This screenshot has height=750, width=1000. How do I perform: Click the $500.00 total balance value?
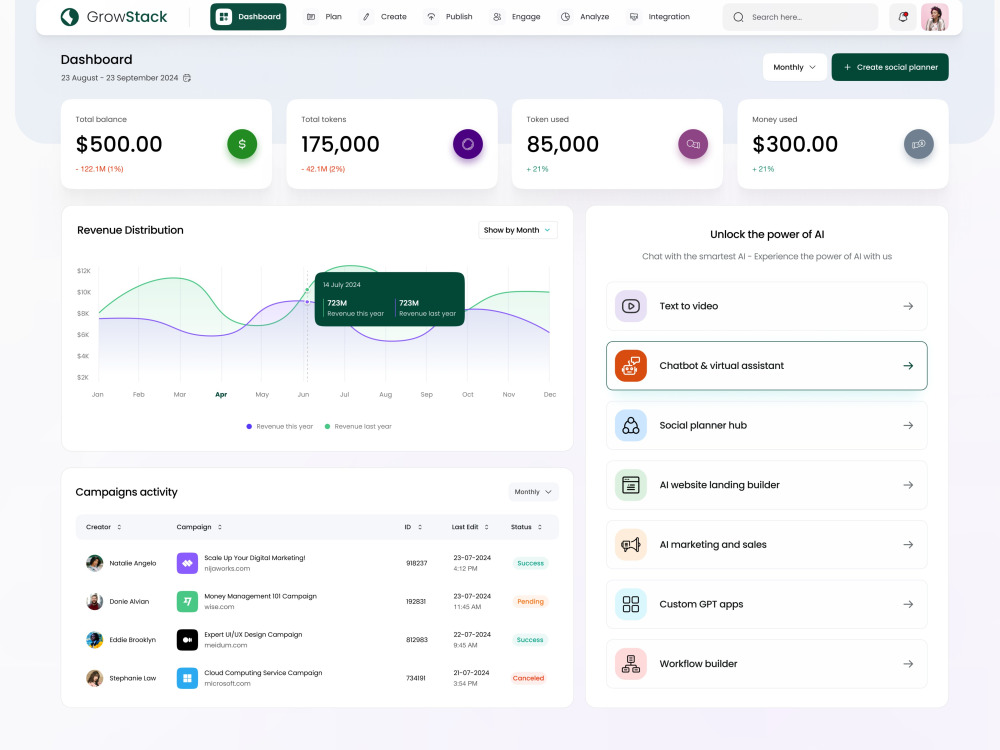(119, 144)
